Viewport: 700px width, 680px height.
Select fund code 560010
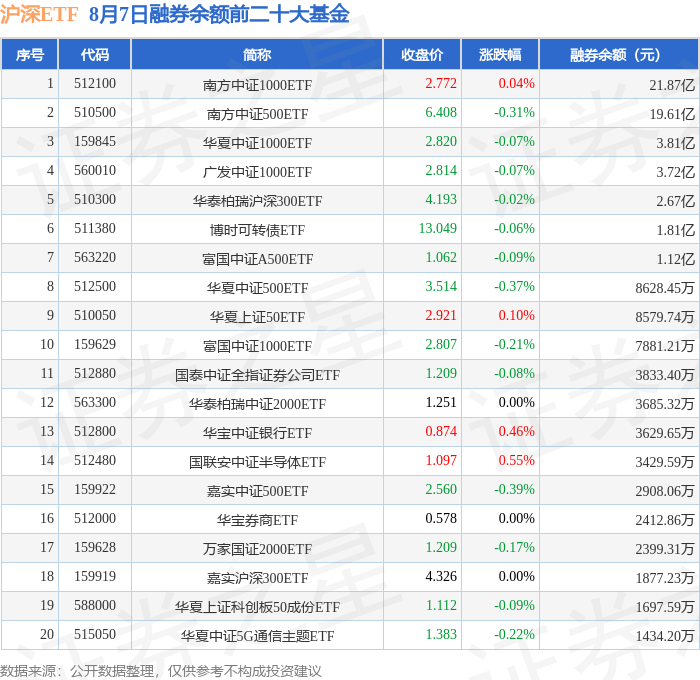(x=95, y=171)
